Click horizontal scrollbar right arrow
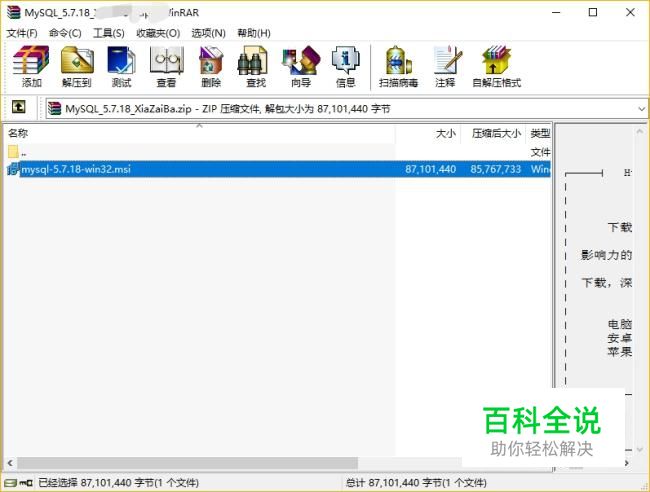Image resolution: width=650 pixels, height=492 pixels. tap(627, 463)
